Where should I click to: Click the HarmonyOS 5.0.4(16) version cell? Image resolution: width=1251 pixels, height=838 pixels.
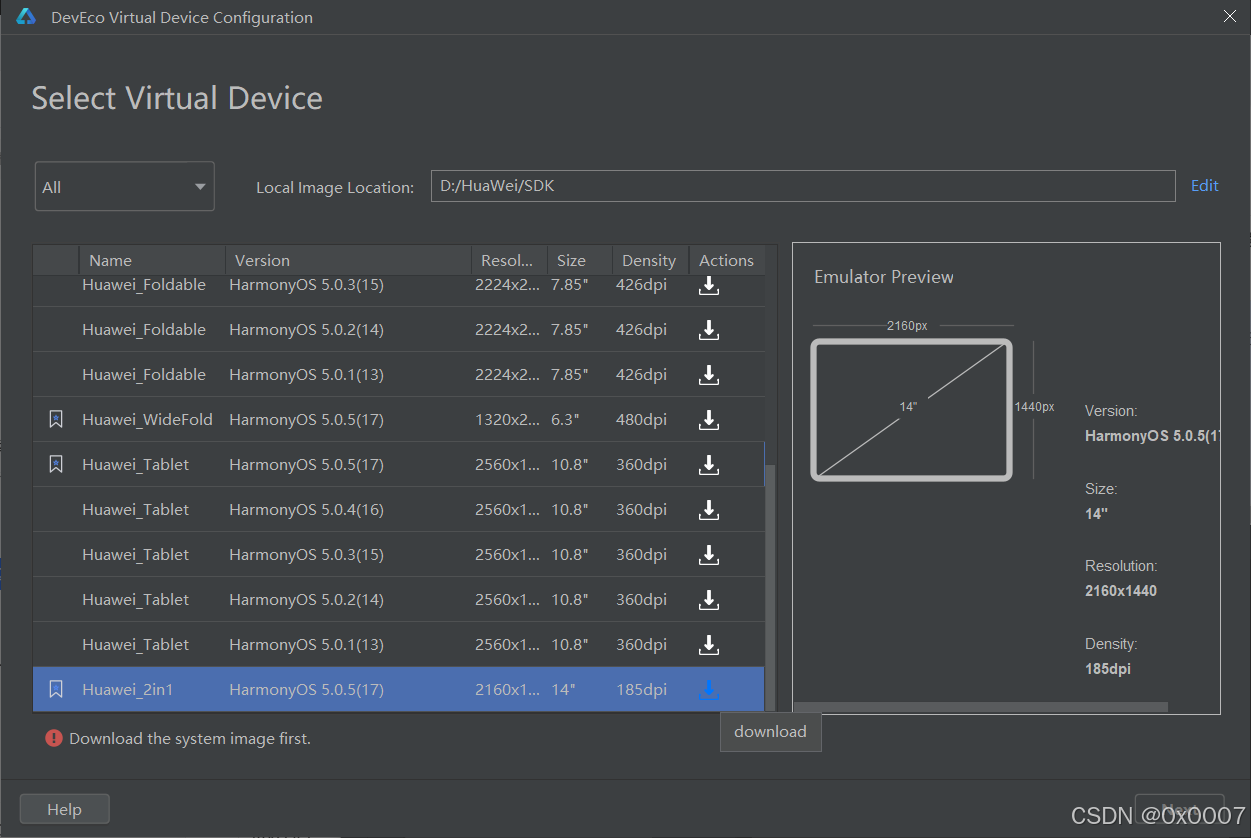(306, 510)
